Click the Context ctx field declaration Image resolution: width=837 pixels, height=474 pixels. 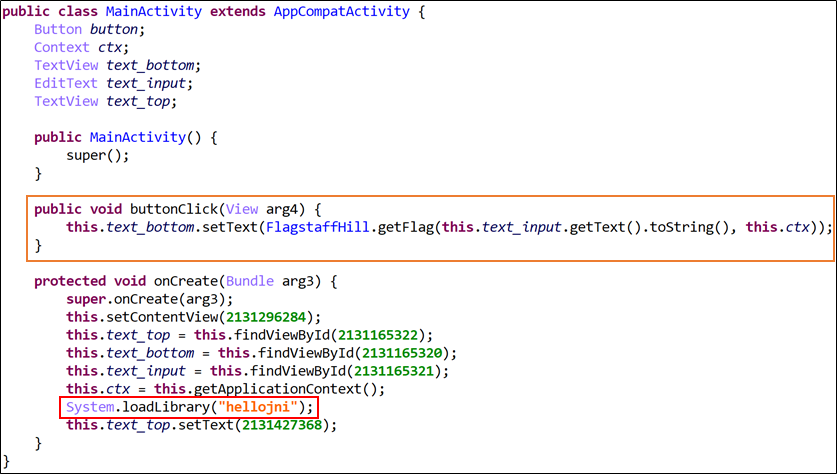tap(82, 48)
